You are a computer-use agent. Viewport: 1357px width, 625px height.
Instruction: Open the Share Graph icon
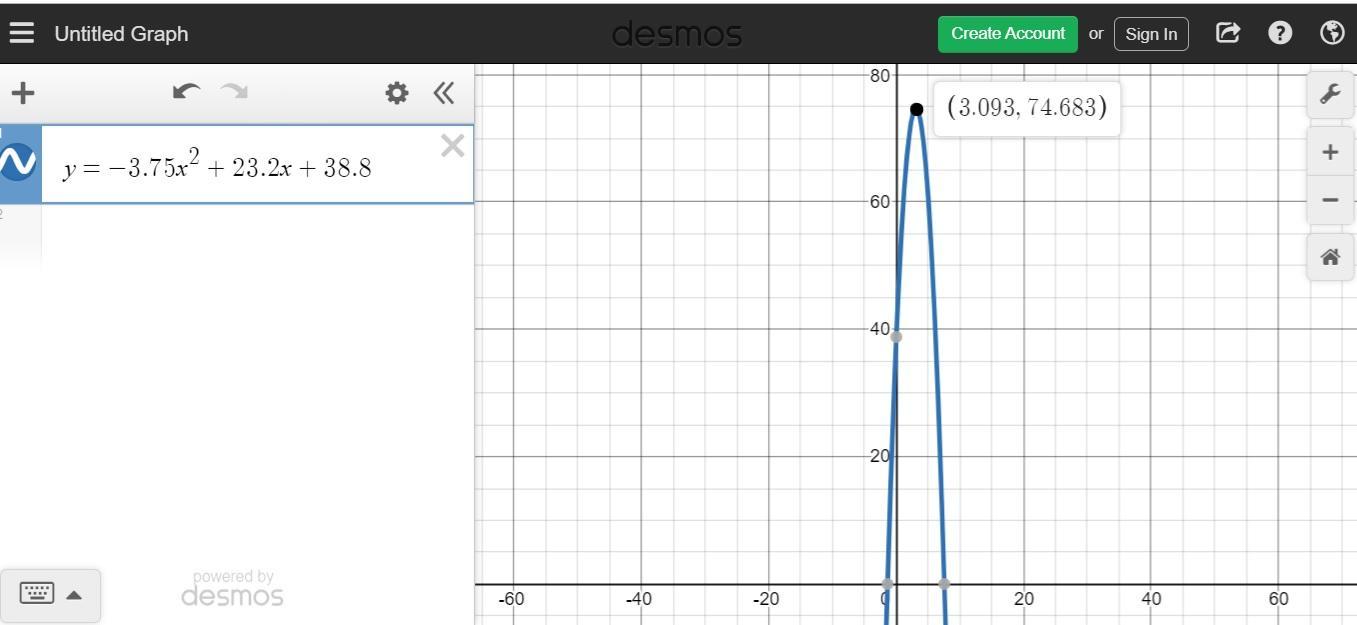click(1228, 33)
